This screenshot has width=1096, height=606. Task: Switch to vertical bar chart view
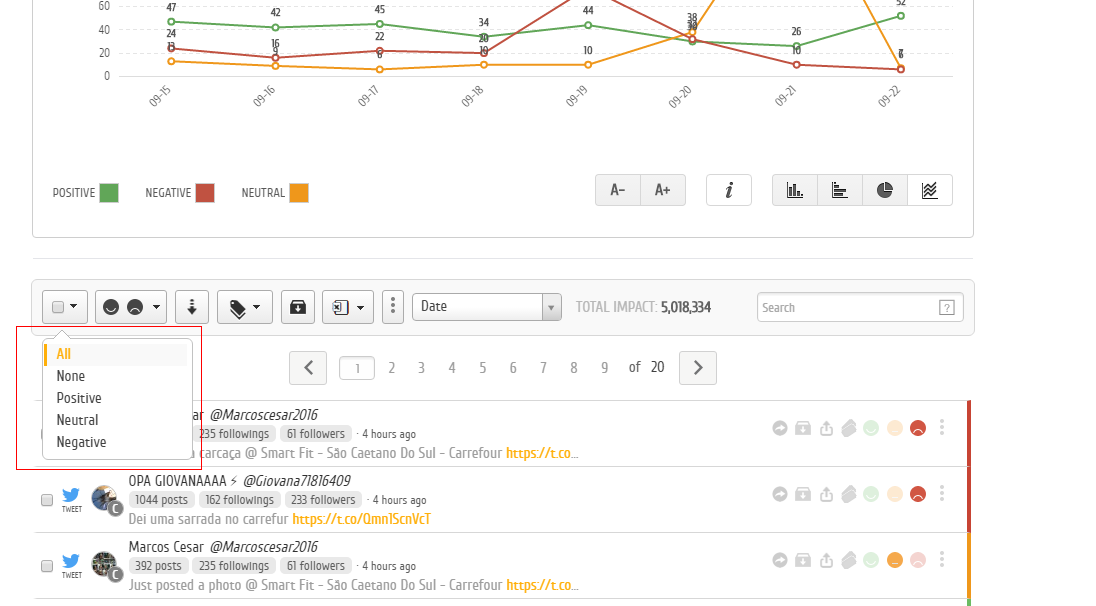(x=795, y=190)
